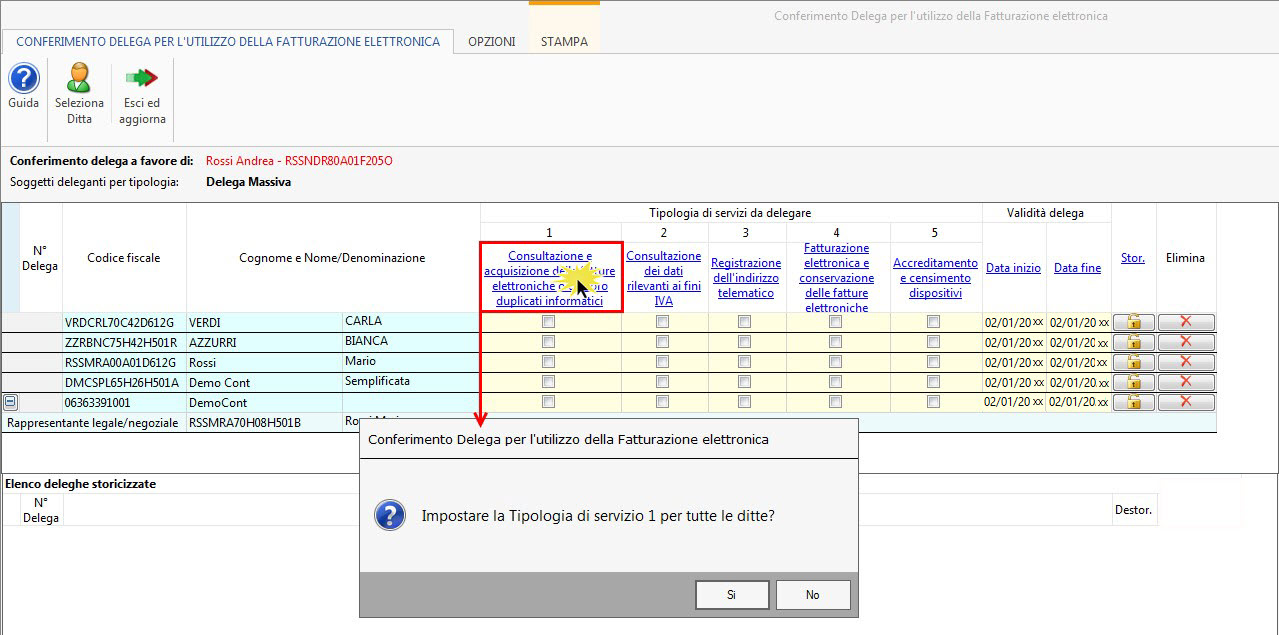Enable service 2 for VERDI CARLA
This screenshot has height=635, width=1279.
coord(662,322)
